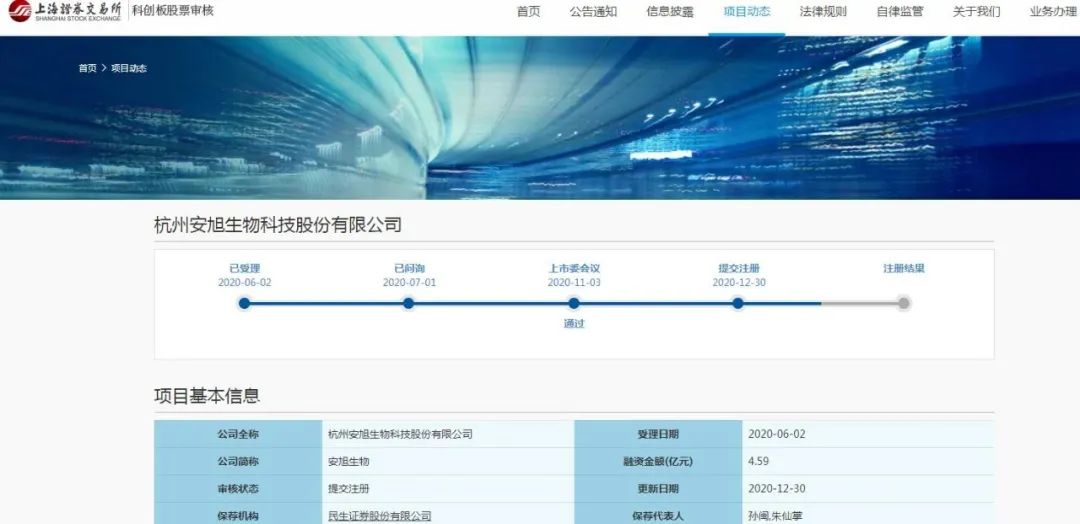The image size is (1080, 524).
Task: Select the 项目动态 navigation tab
Action: click(x=746, y=12)
